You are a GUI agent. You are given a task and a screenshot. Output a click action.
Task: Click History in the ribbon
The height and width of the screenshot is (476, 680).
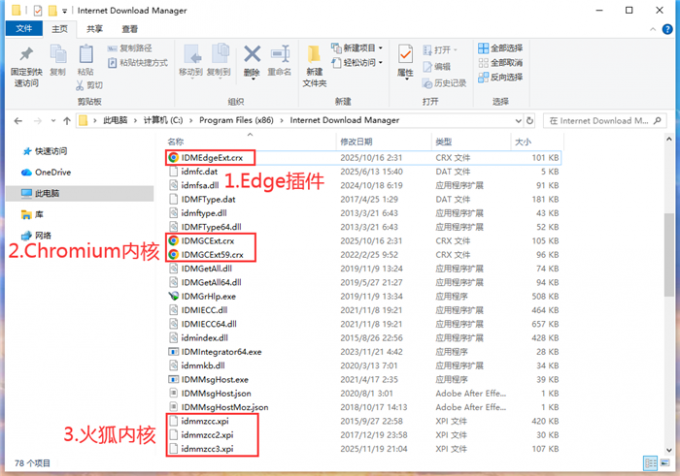pos(445,83)
